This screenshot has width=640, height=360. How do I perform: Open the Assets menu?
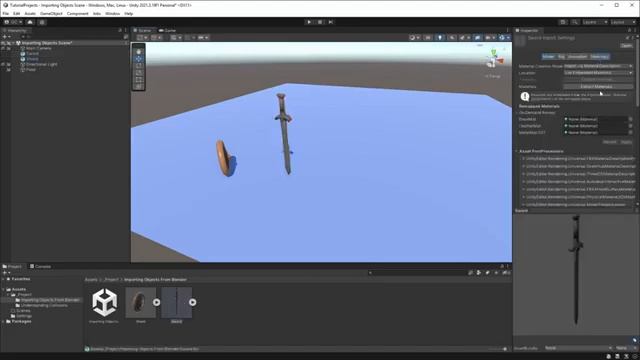(x=30, y=13)
